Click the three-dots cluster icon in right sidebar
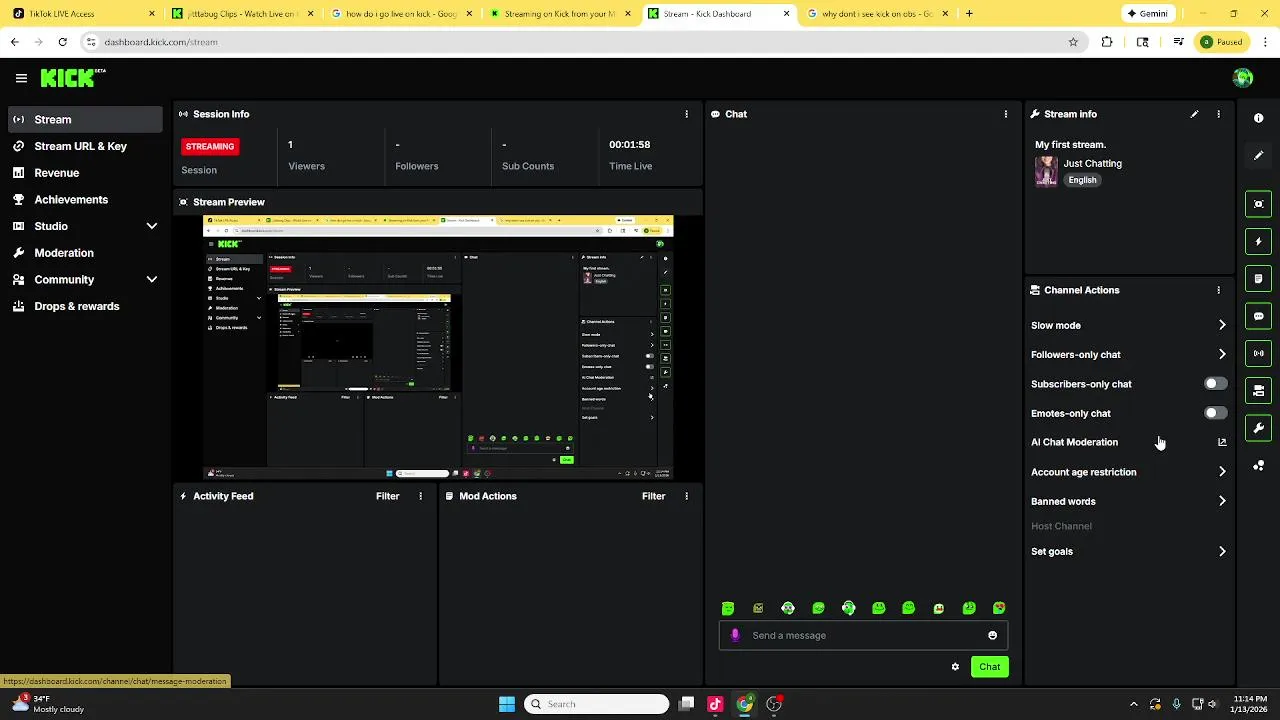This screenshot has height=720, width=1280. [1258, 466]
